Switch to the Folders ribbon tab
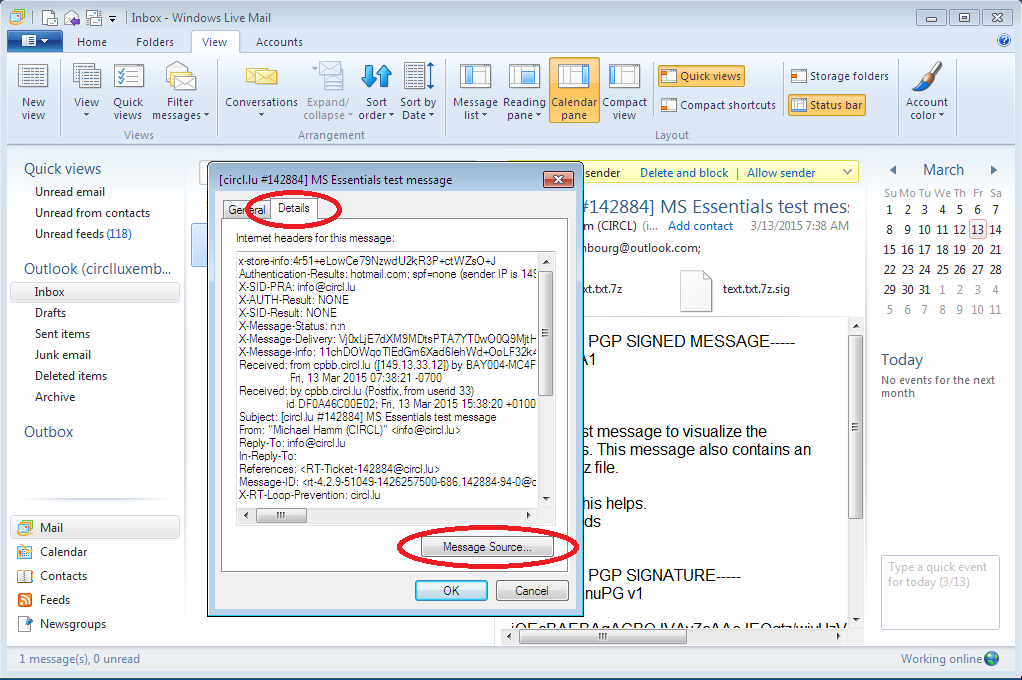Image resolution: width=1022 pixels, height=680 pixels. coord(155,42)
